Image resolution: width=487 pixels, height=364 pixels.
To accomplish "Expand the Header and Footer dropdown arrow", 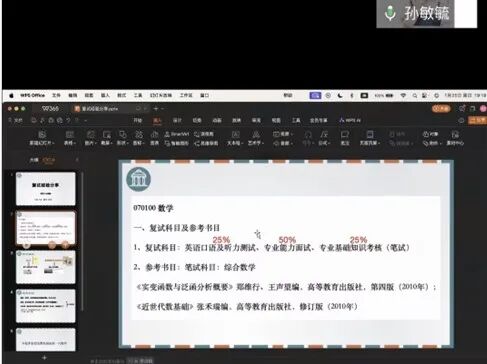I will pyautogui.click(x=379, y=143).
